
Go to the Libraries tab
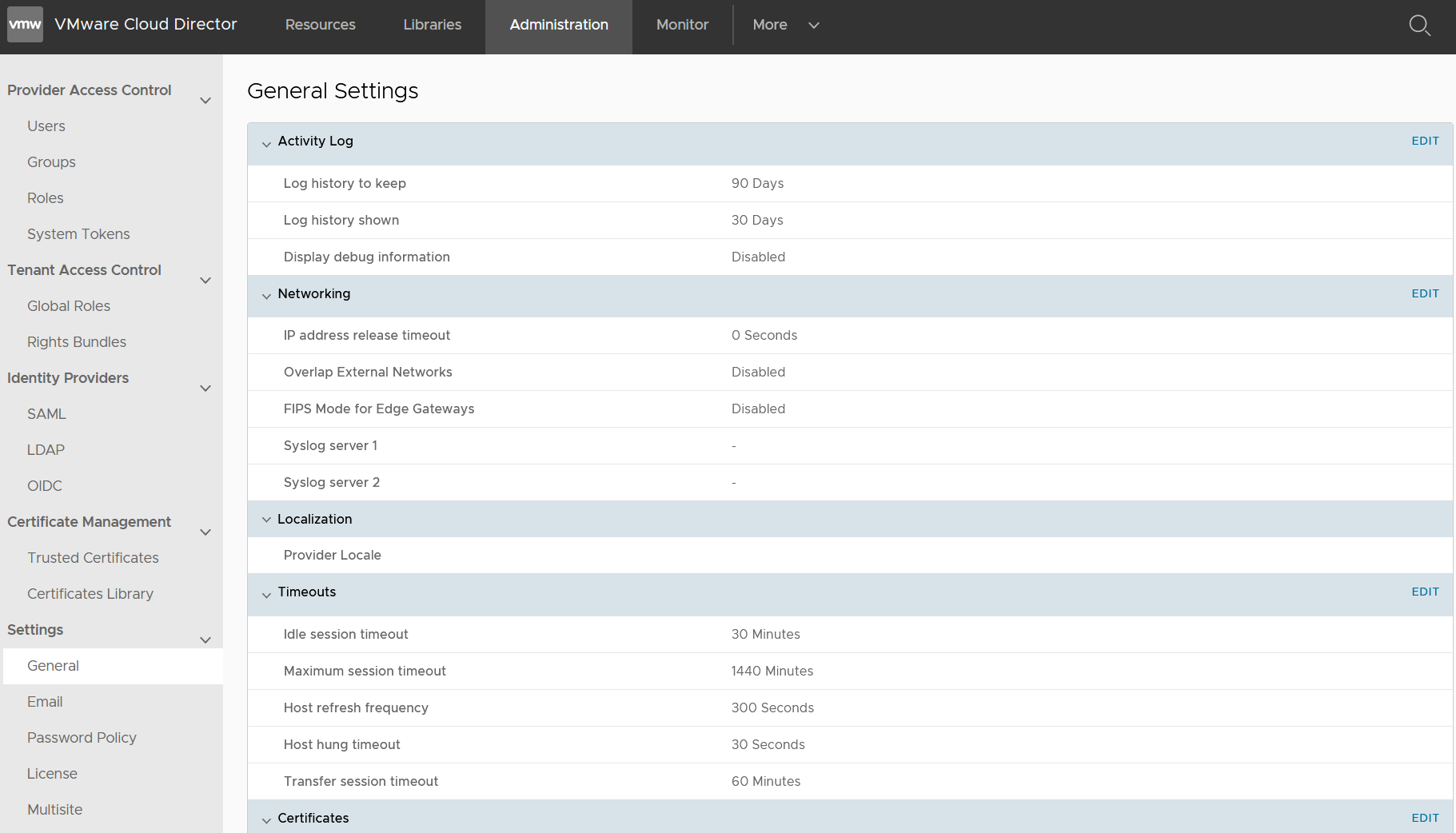(432, 25)
